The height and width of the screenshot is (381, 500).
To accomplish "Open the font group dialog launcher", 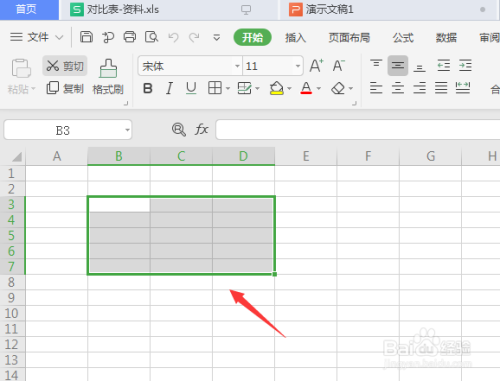I will point(354,104).
